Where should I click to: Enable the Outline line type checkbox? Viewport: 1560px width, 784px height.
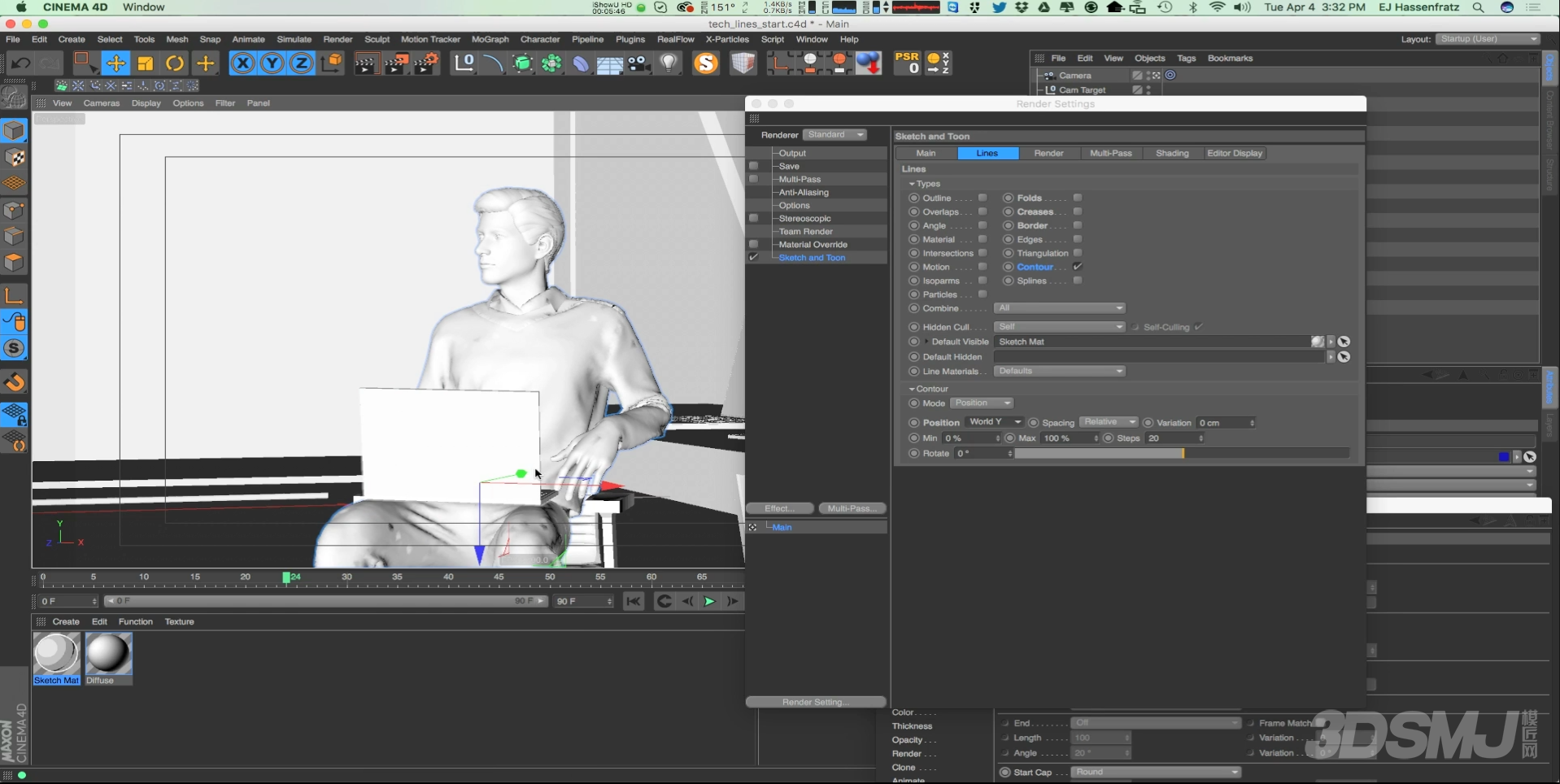pos(983,198)
